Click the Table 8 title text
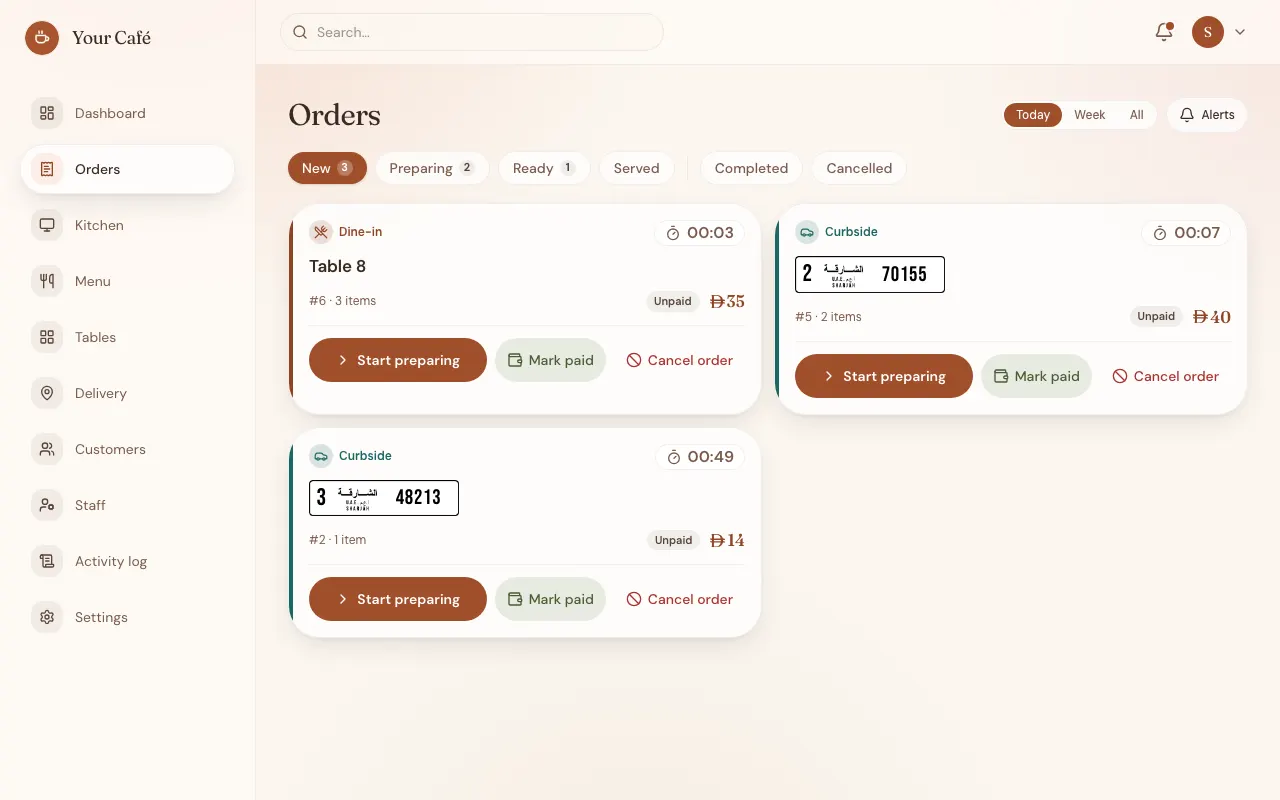1280x800 pixels. click(x=337, y=266)
